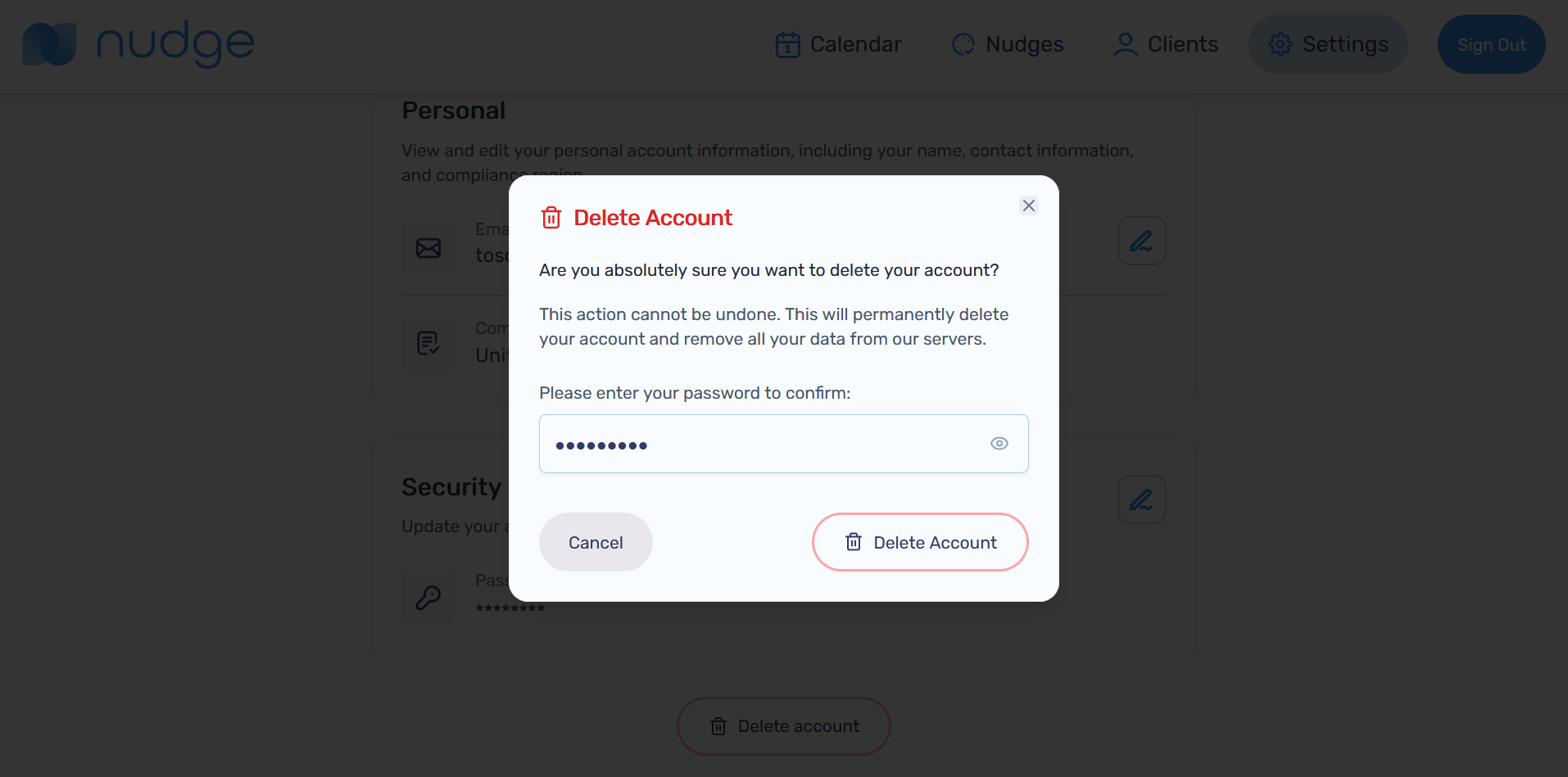The height and width of the screenshot is (777, 1568).
Task: Click the Settings gear icon
Action: click(x=1279, y=44)
